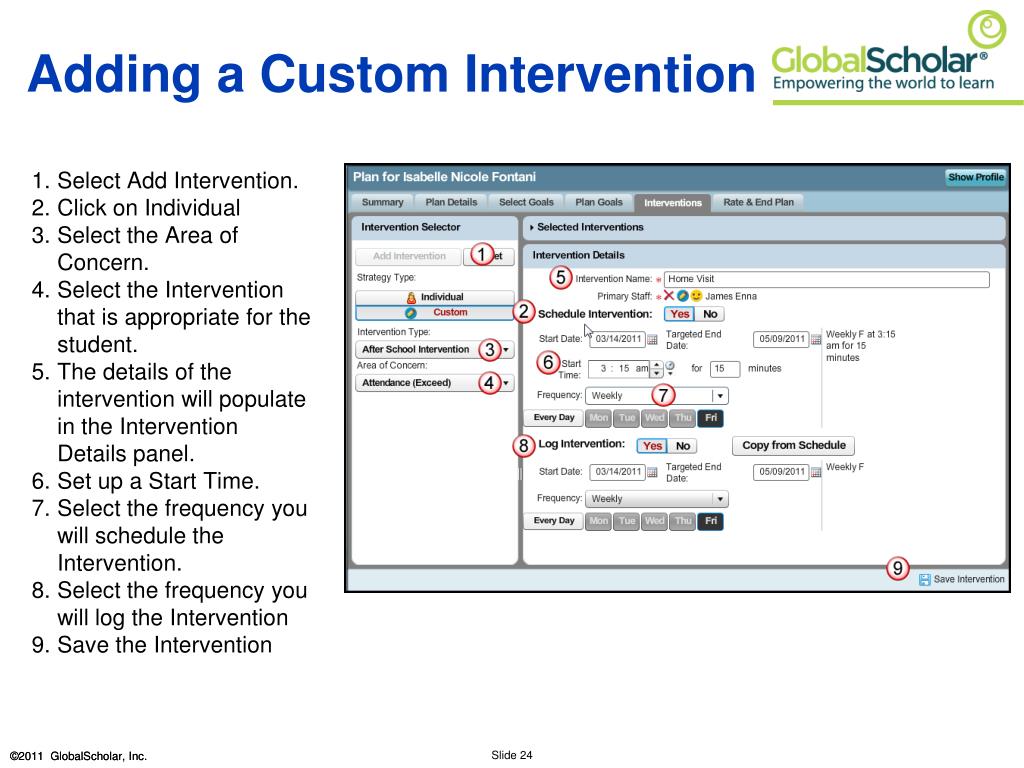Open the Log Intervention Frequency Weekly dropdown
1024x768 pixels.
[656, 499]
